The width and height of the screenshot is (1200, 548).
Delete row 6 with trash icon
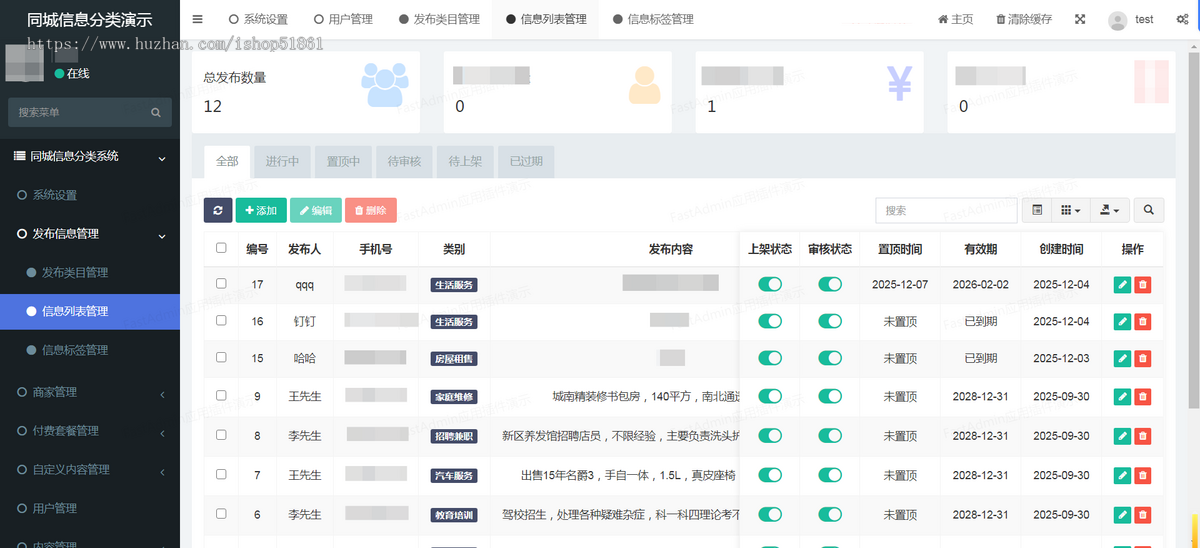1142,515
